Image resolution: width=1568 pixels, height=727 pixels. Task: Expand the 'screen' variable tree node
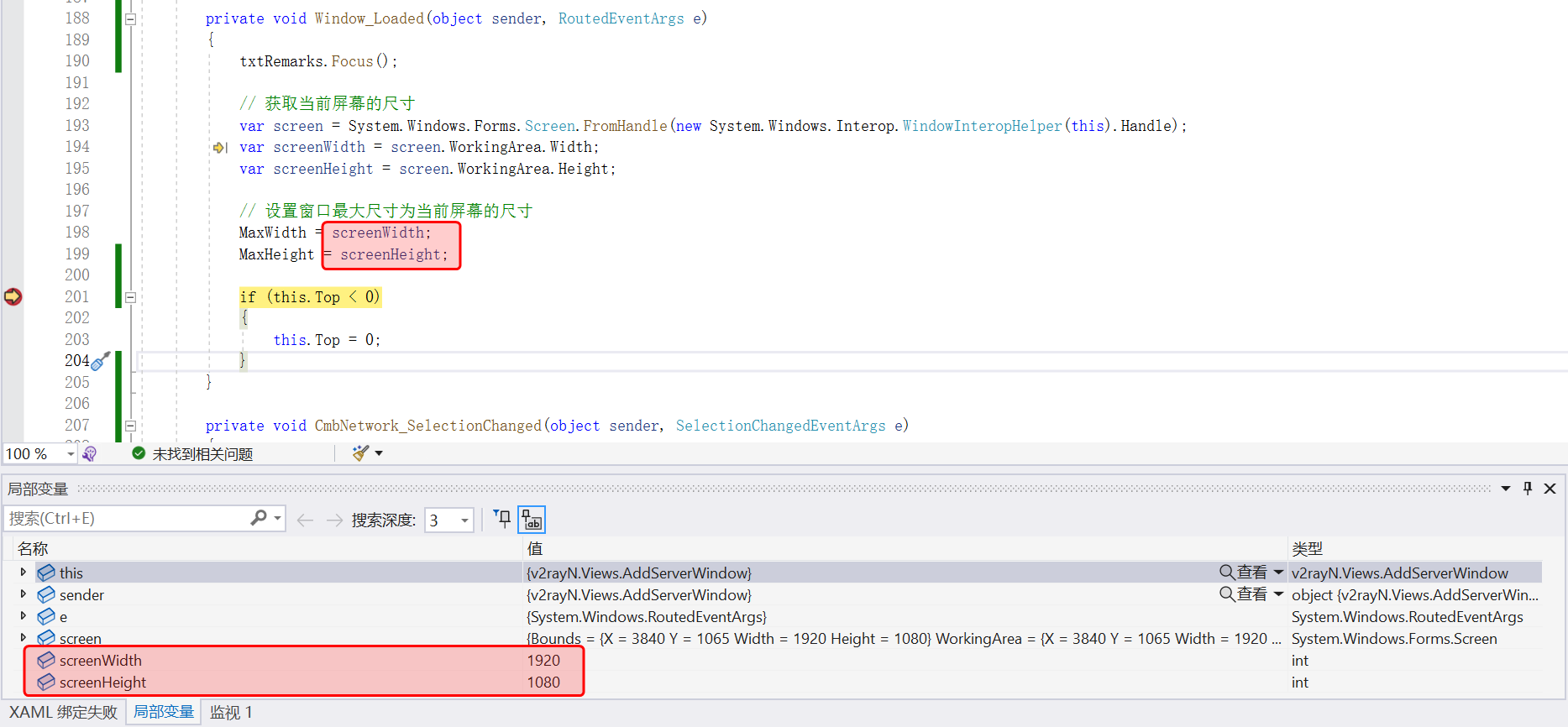click(24, 638)
